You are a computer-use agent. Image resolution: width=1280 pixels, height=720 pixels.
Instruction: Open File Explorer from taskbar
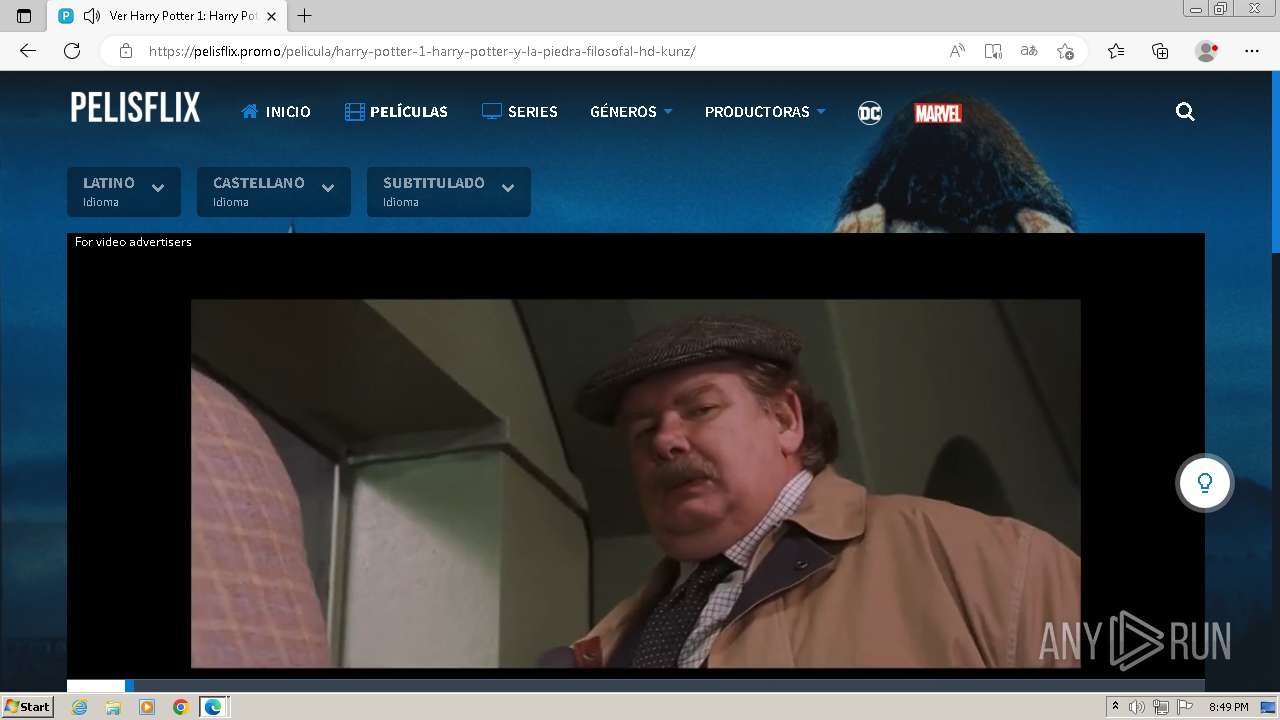pos(113,707)
